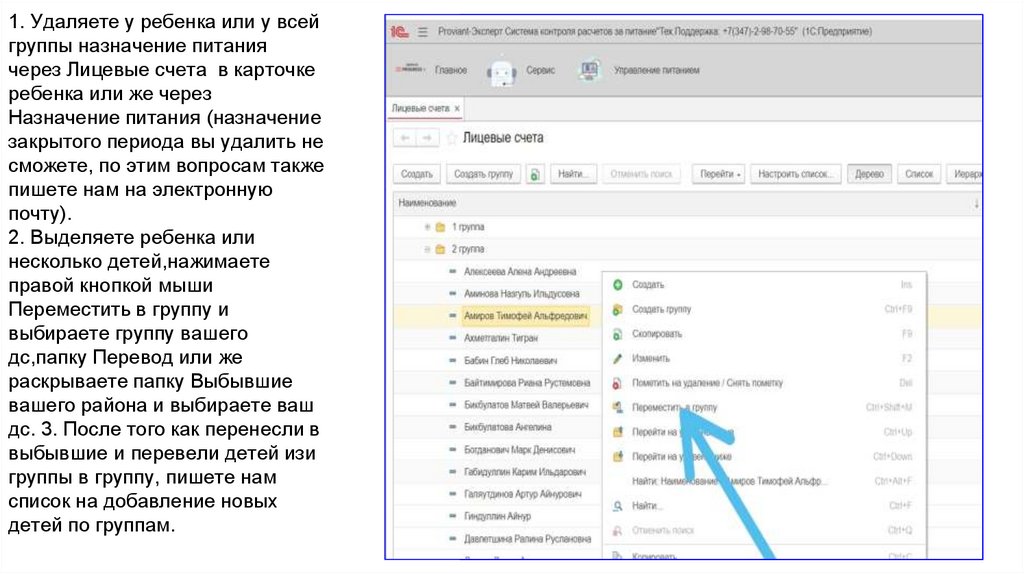Viewport: 1024px width, 574px height.
Task: Select row Габидуллин Карим Ильдарович
Action: point(524,472)
